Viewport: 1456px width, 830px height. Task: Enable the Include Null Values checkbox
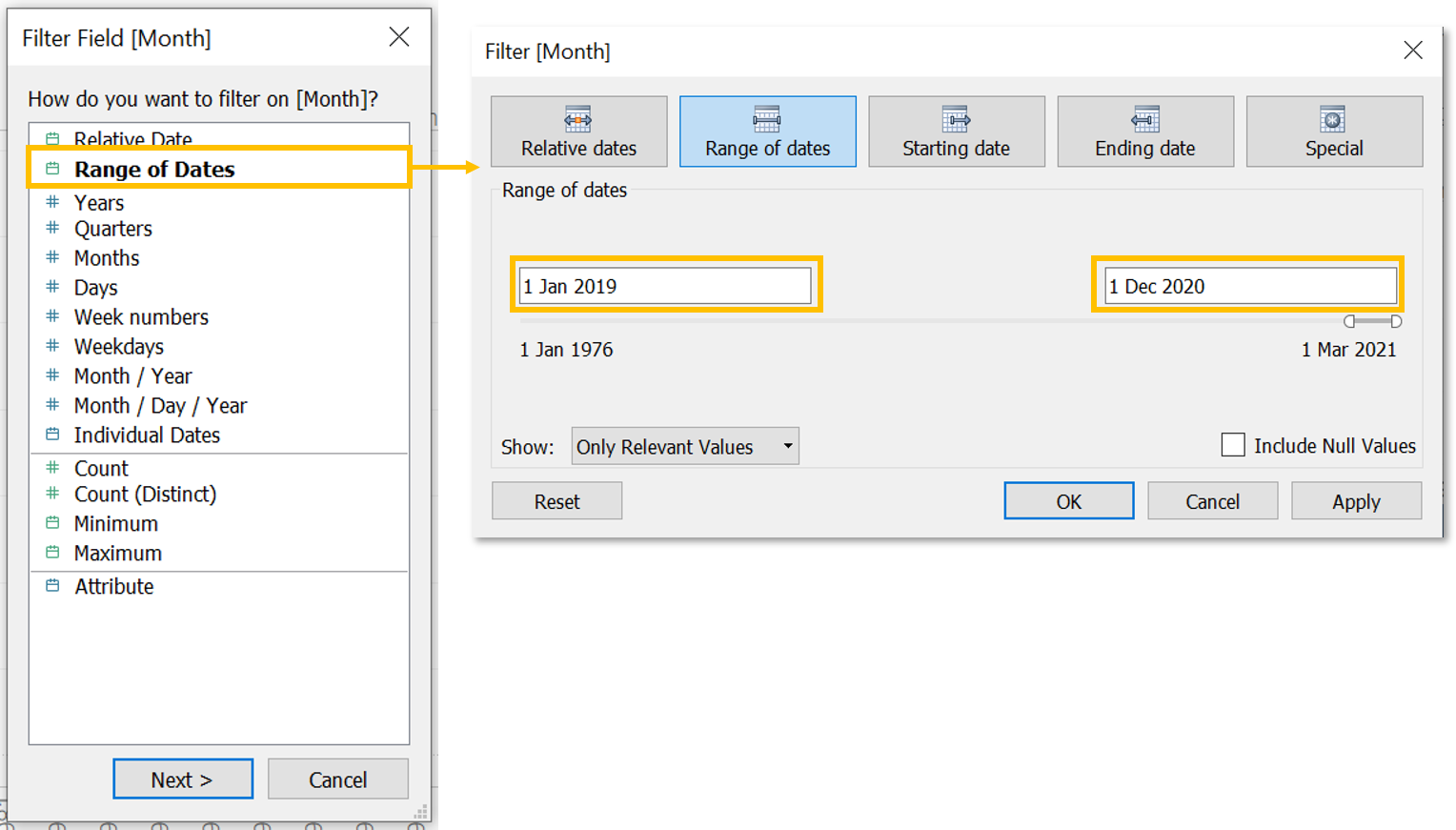(x=1233, y=445)
